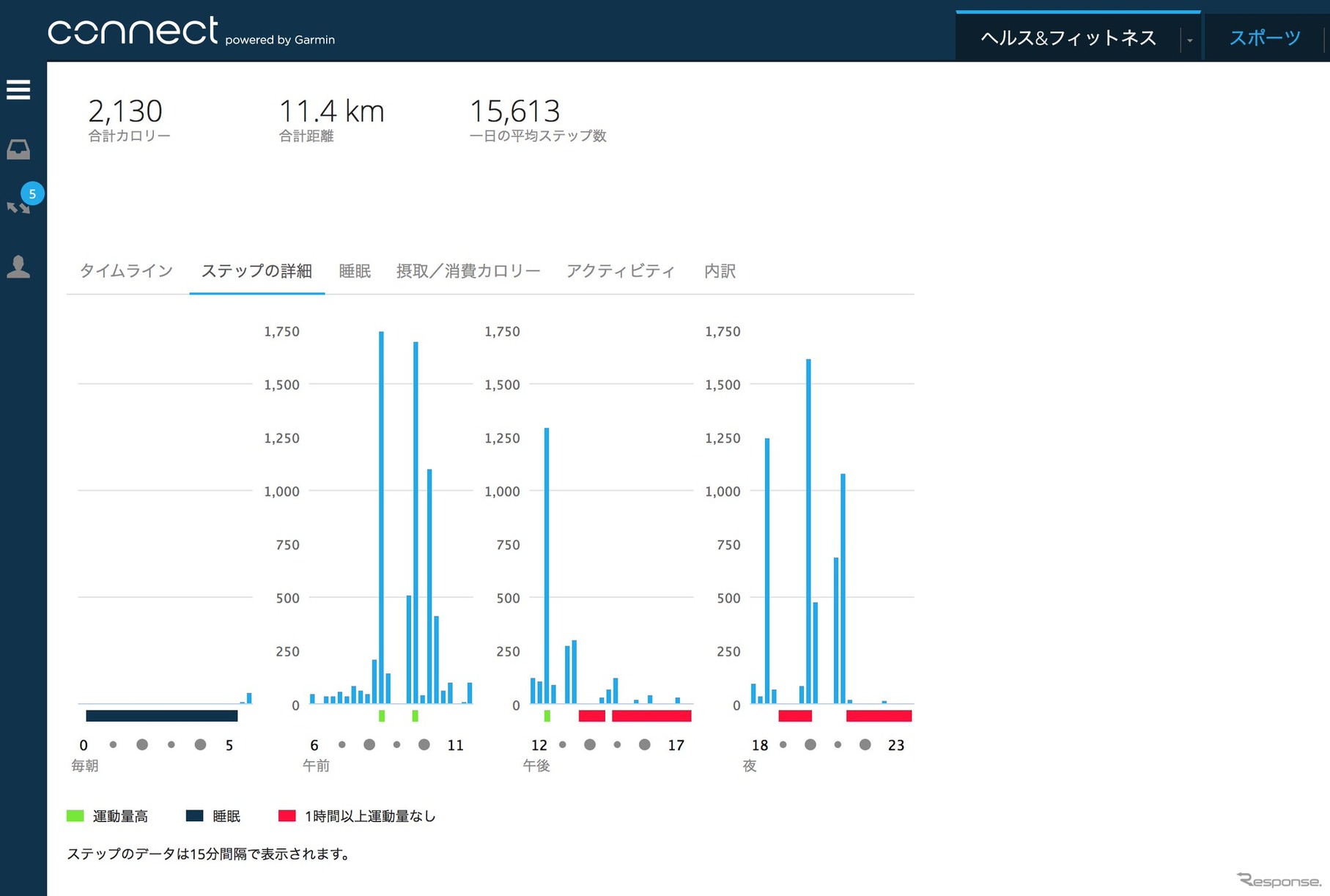Click the tallest step bar in 夜 chart
The width and height of the screenshot is (1330, 896).
(x=808, y=531)
